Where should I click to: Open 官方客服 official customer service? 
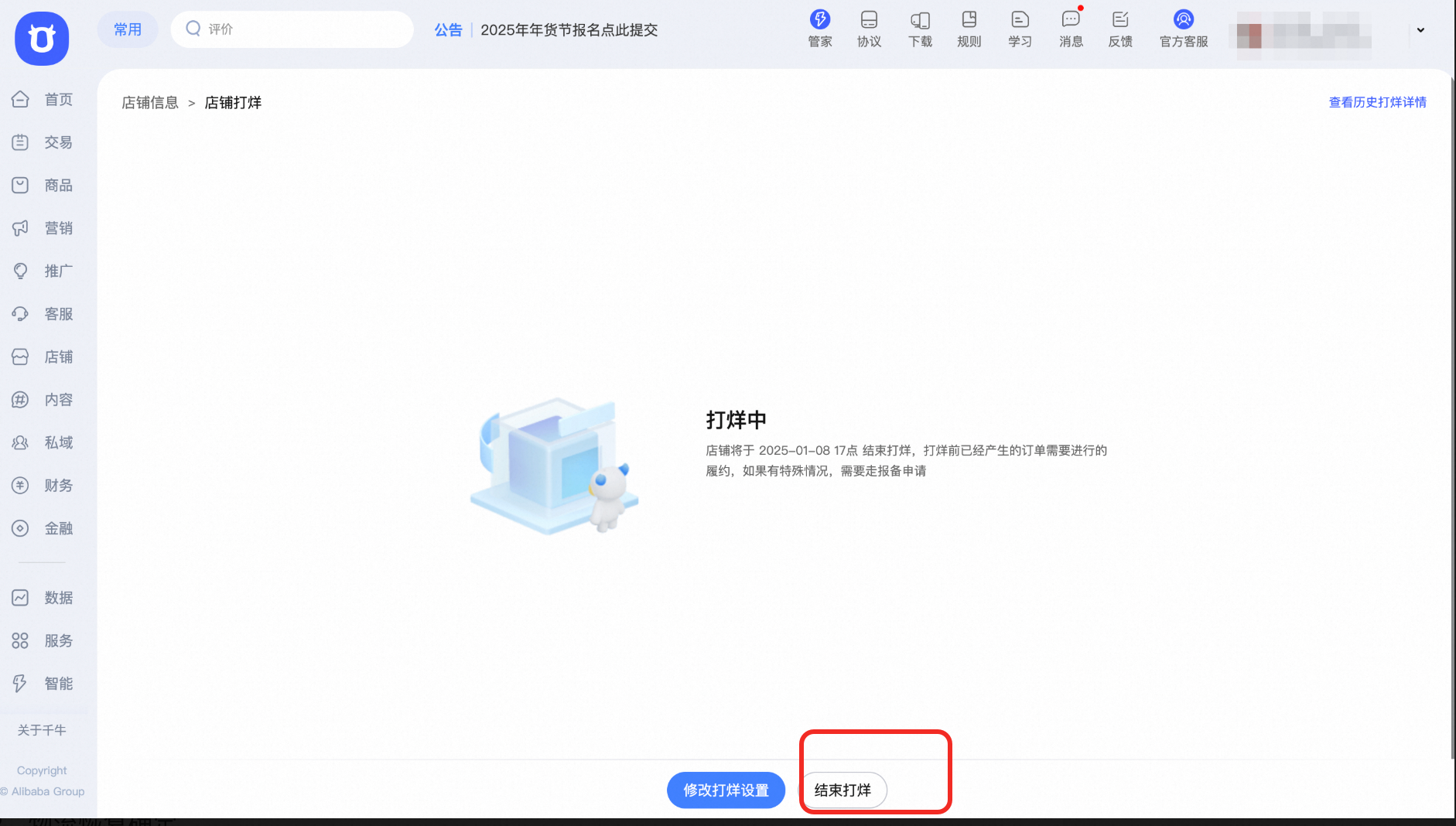click(x=1182, y=29)
